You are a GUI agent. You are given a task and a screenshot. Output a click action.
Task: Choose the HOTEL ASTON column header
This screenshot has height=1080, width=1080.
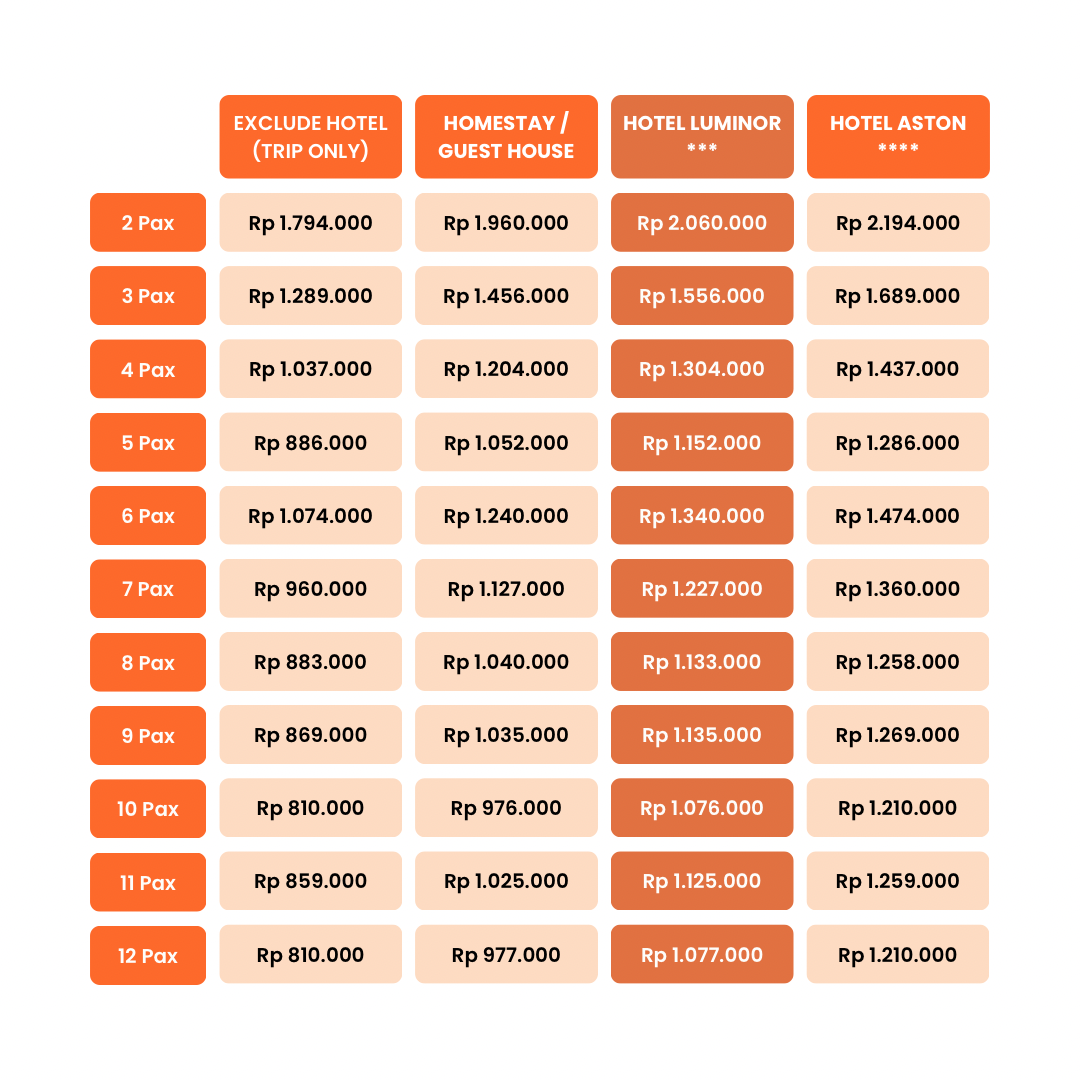(x=898, y=137)
